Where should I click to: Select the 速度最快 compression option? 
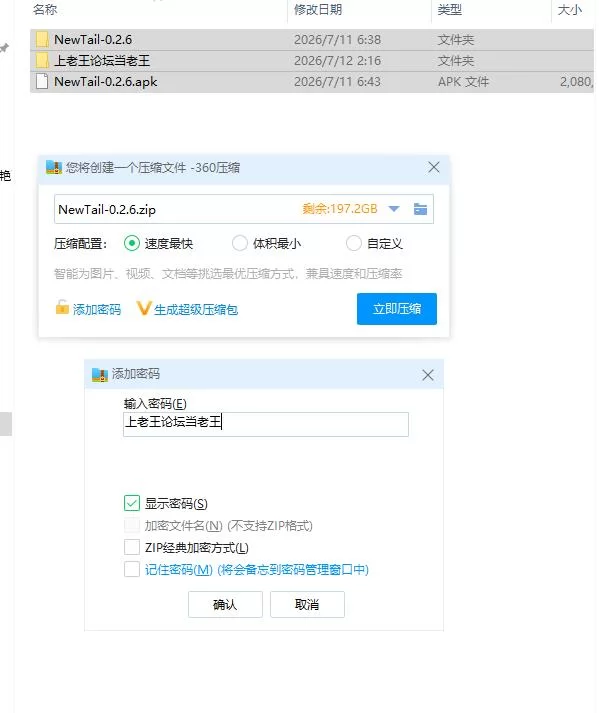click(x=131, y=243)
